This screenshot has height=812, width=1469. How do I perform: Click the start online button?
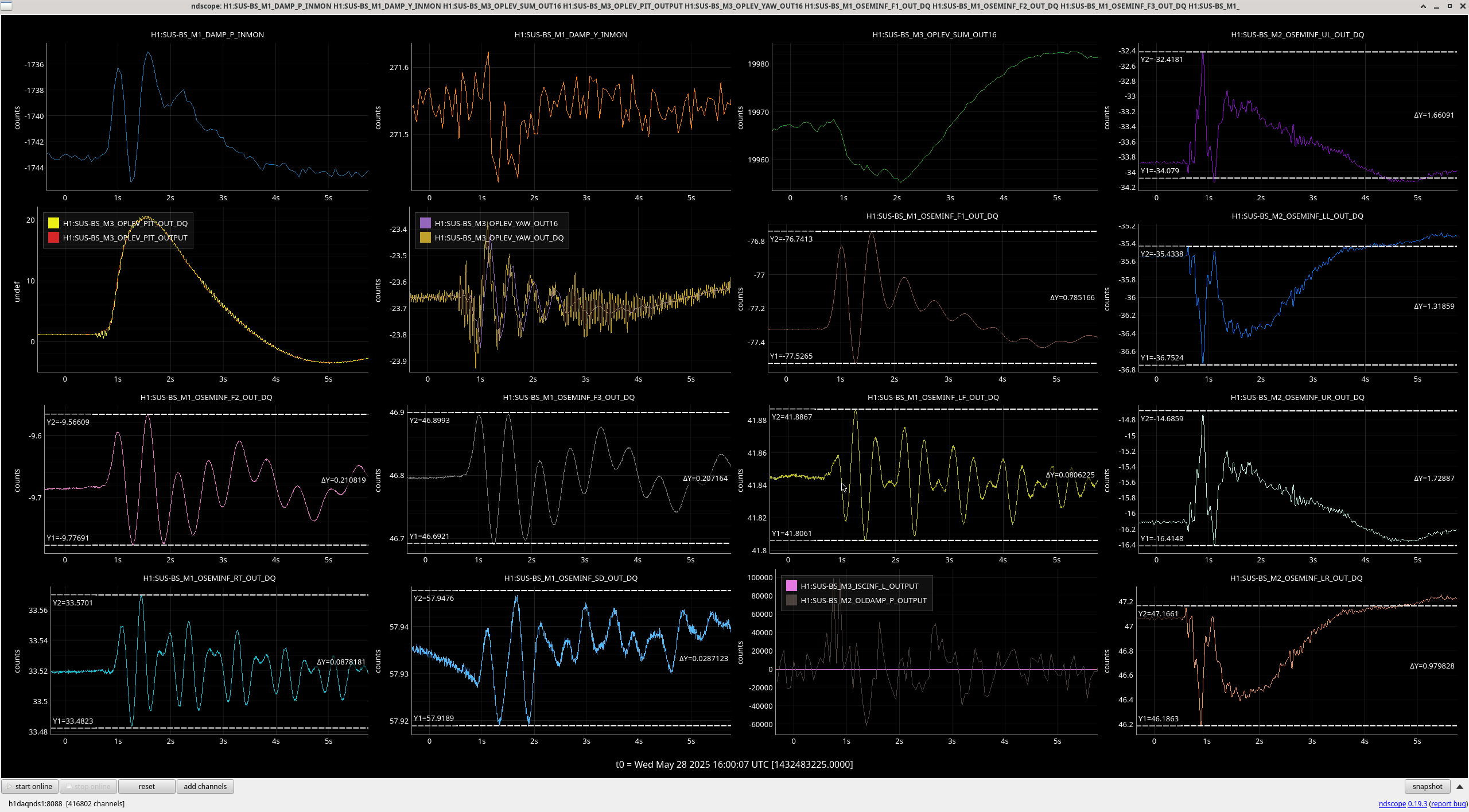click(30, 786)
